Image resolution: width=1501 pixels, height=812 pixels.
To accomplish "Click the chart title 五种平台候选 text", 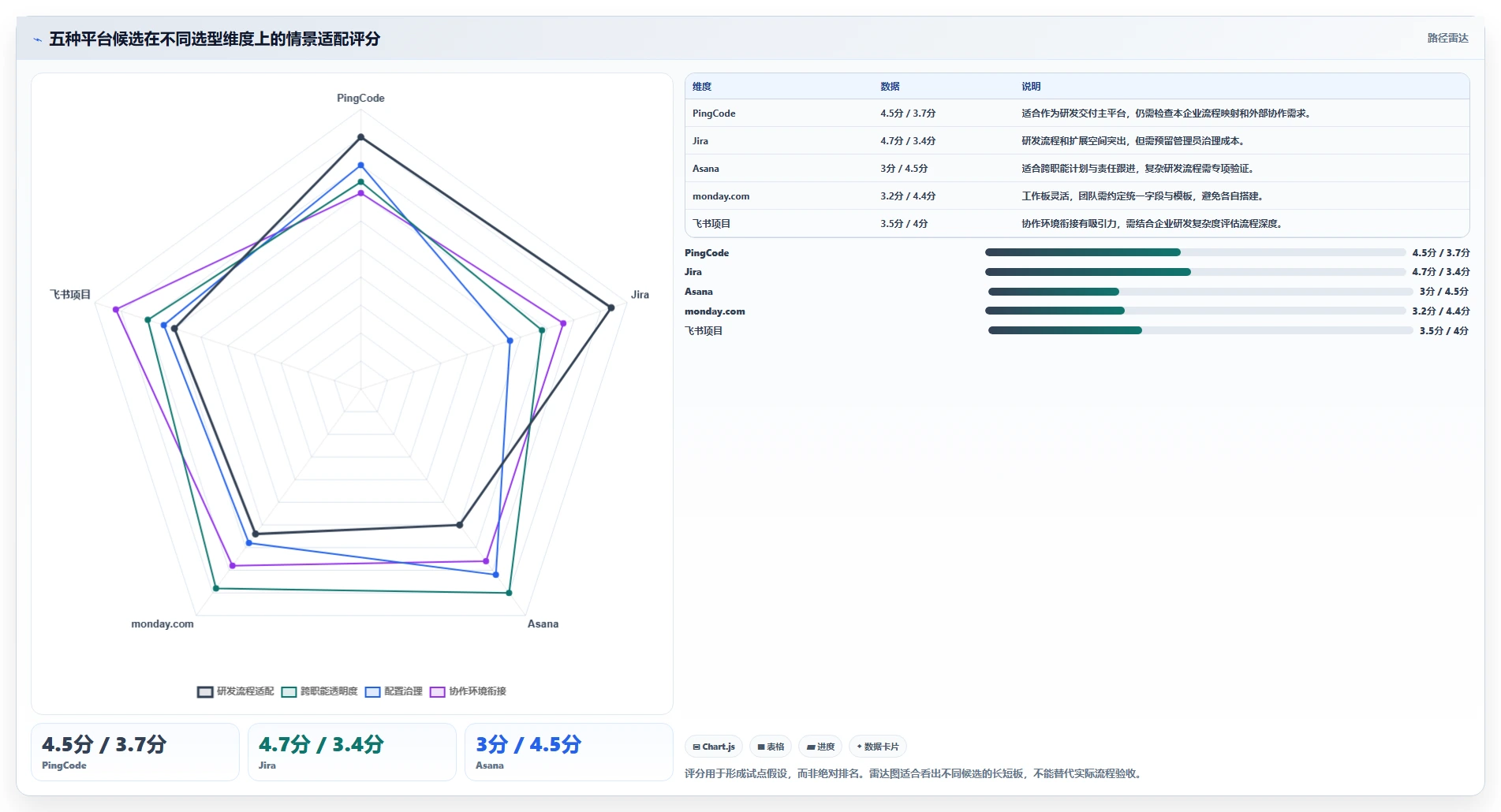I will (215, 39).
